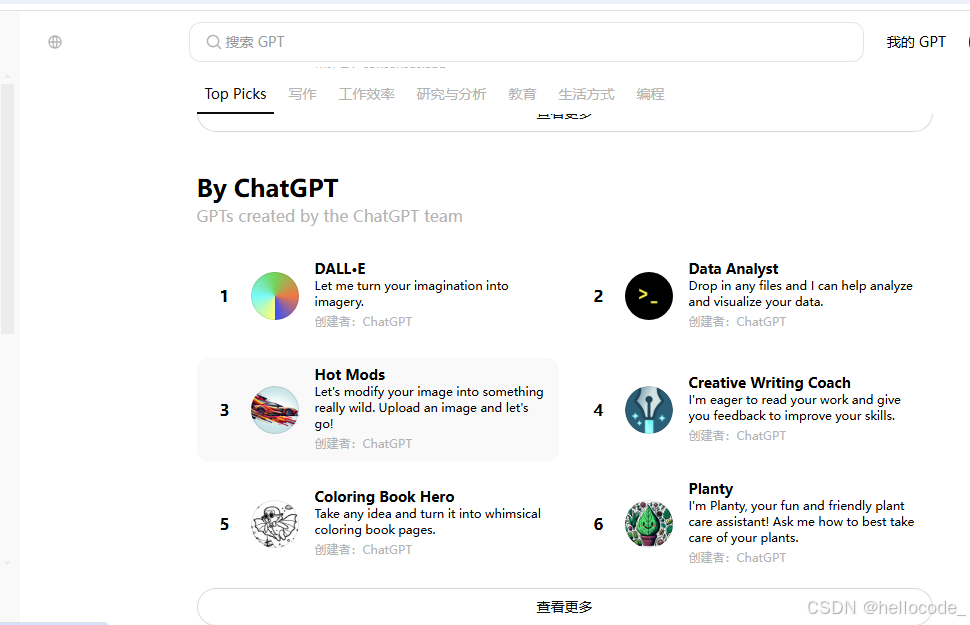
Task: Click 'I'm eager to read your work' description
Action: 794,408
